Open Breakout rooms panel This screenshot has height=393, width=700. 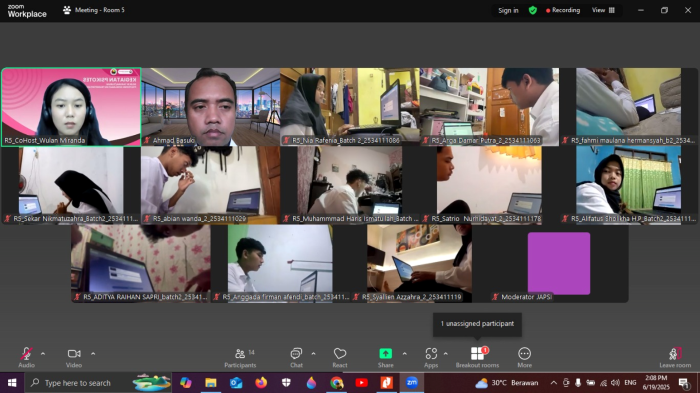(x=477, y=358)
